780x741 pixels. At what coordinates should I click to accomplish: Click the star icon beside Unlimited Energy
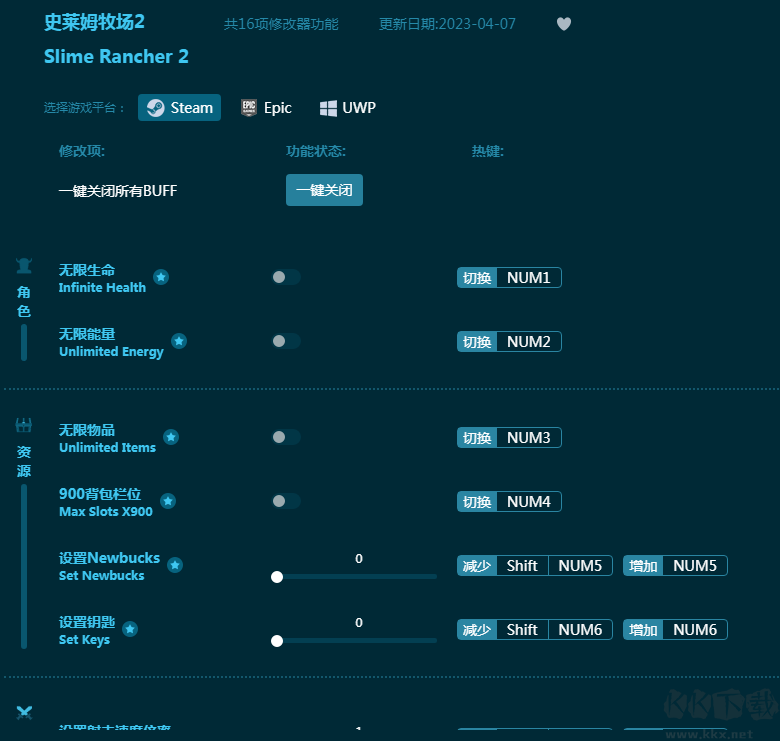click(179, 341)
